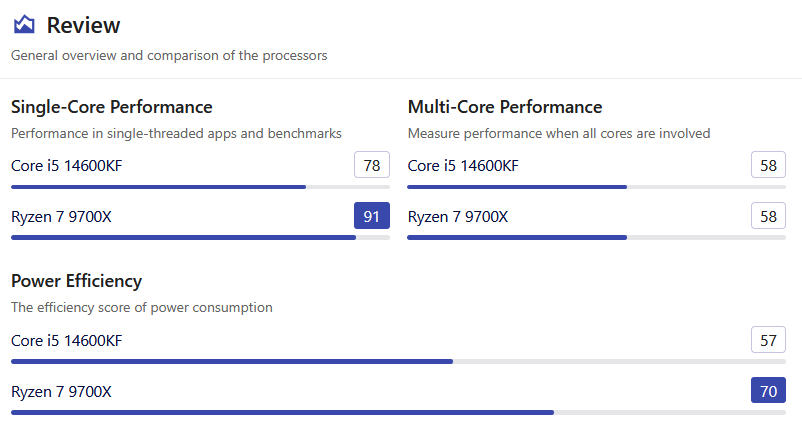Click Core i5 14600KF under Multi-Core Performance
This screenshot has width=802, height=435.
pos(463,166)
